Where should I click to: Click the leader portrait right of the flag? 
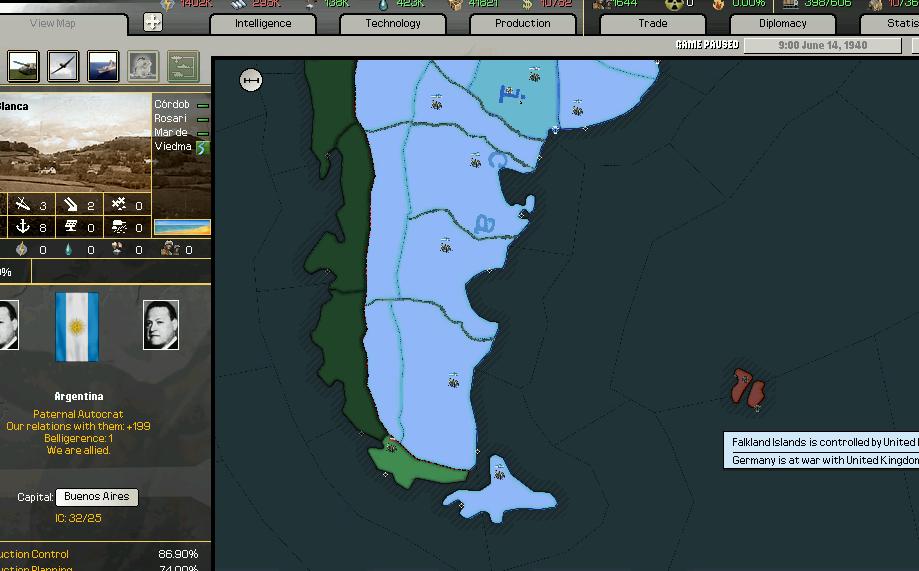pyautogui.click(x=160, y=325)
